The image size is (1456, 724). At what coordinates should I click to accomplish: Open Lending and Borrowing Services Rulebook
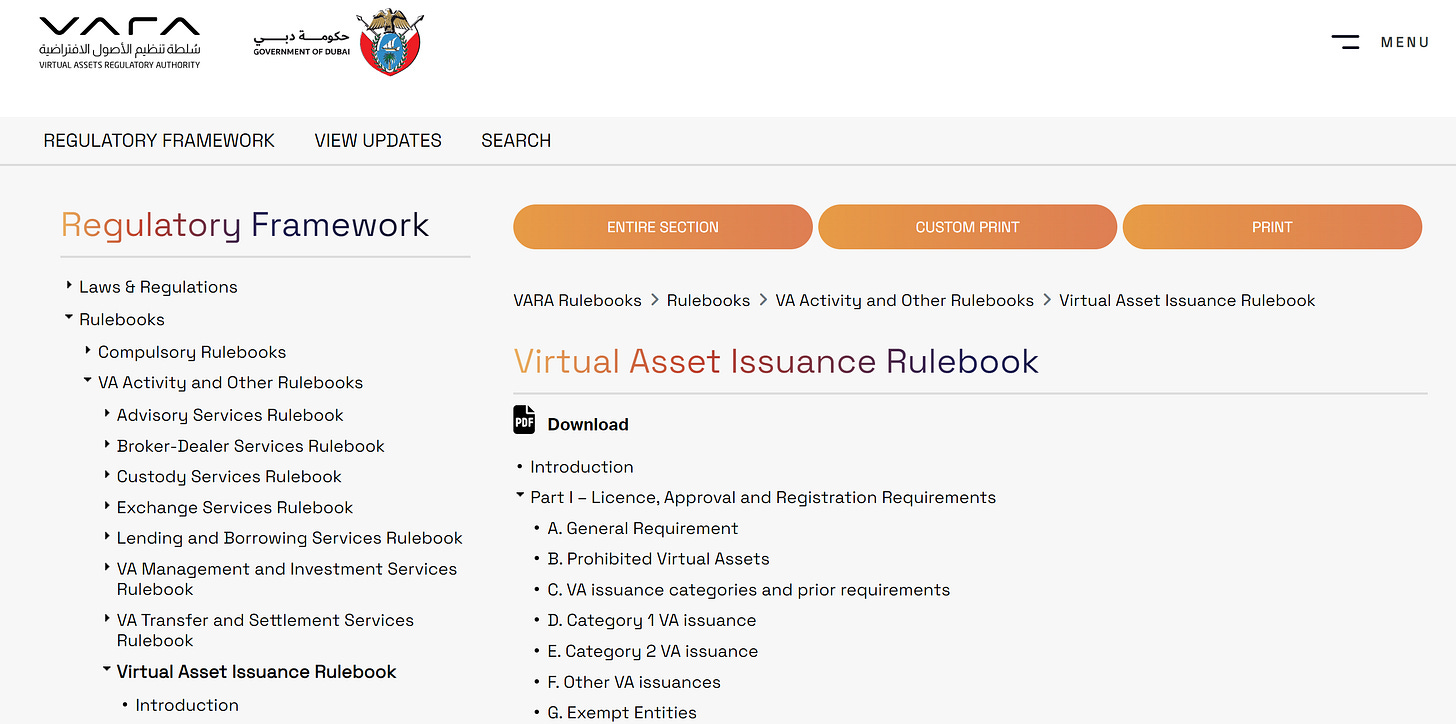tap(290, 538)
